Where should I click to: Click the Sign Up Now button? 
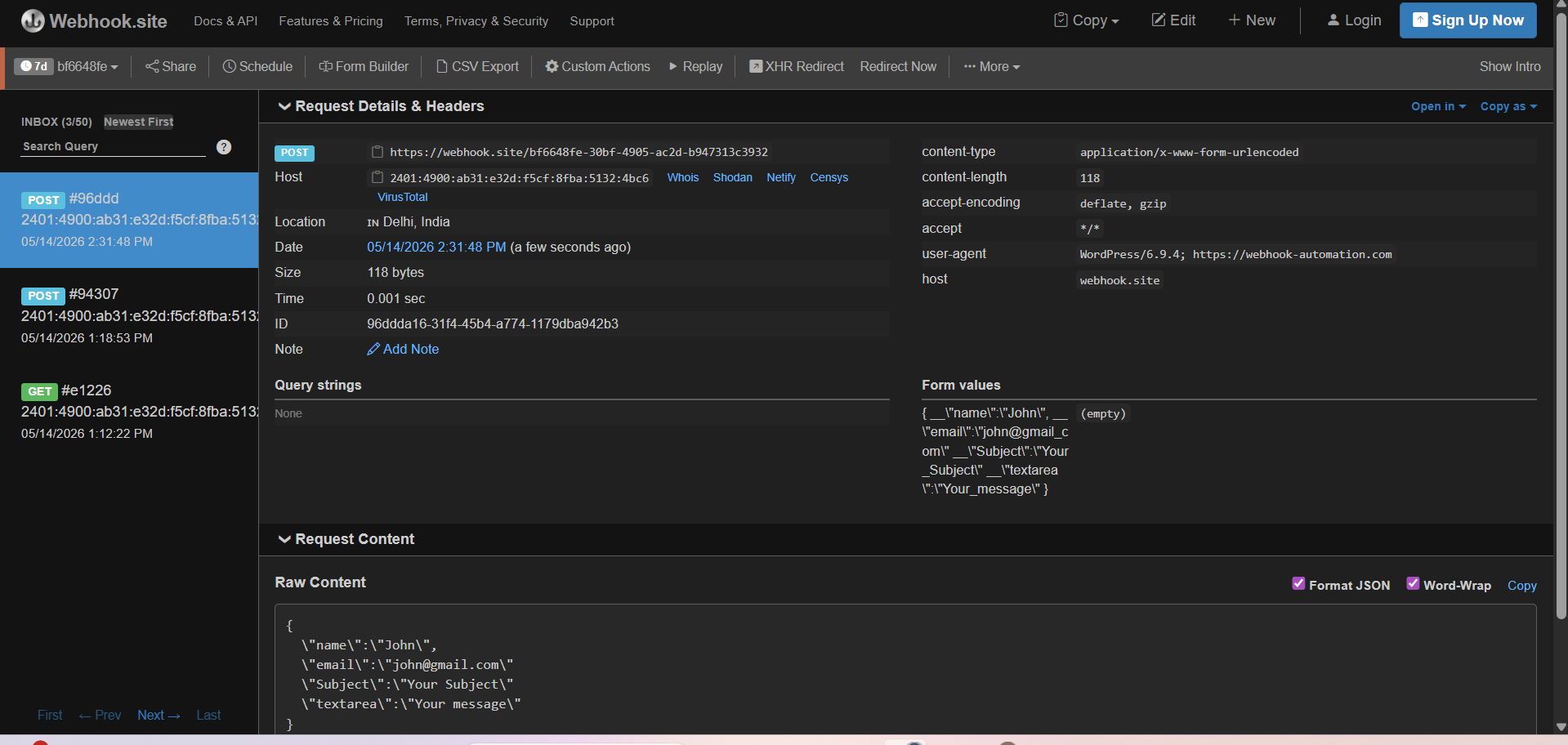pos(1467,20)
